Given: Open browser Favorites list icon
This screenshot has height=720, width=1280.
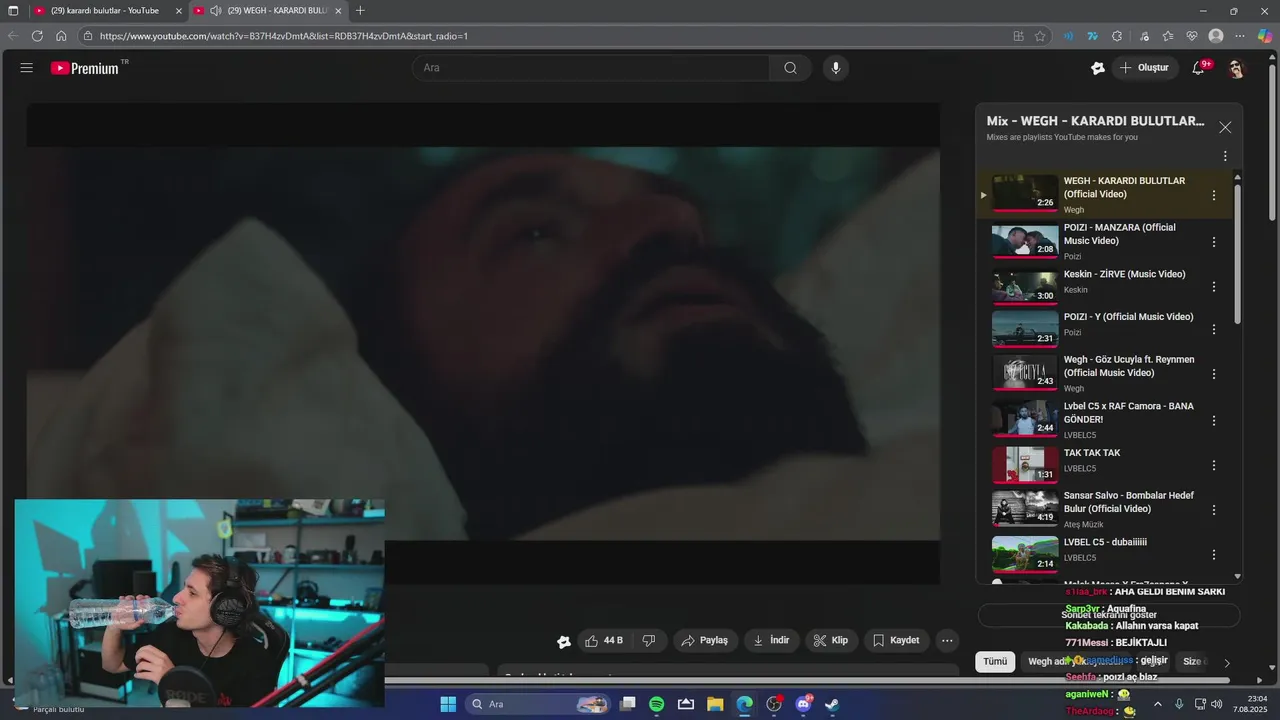Looking at the screenshot, I should (x=1168, y=36).
